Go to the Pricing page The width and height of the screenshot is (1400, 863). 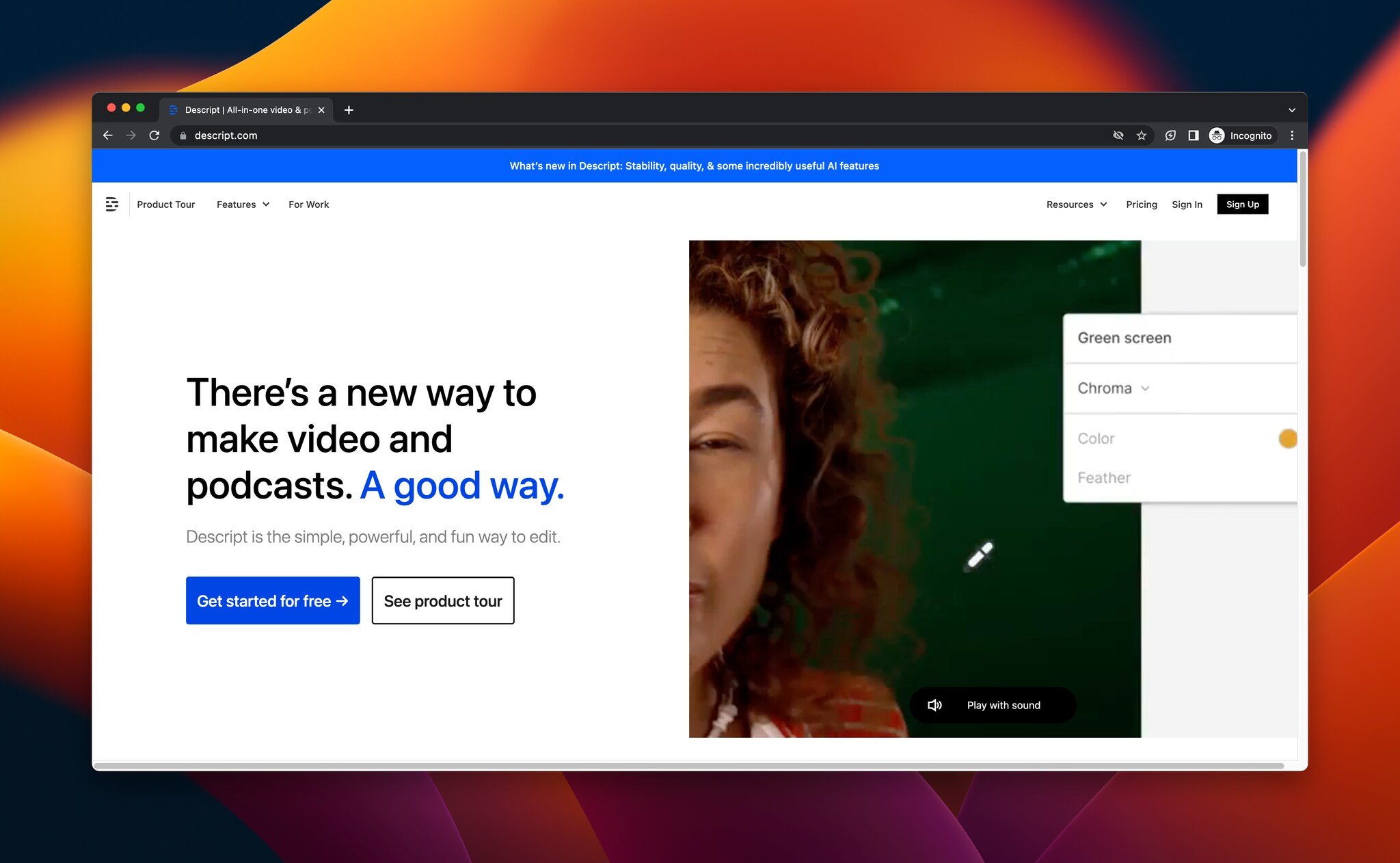[1142, 204]
